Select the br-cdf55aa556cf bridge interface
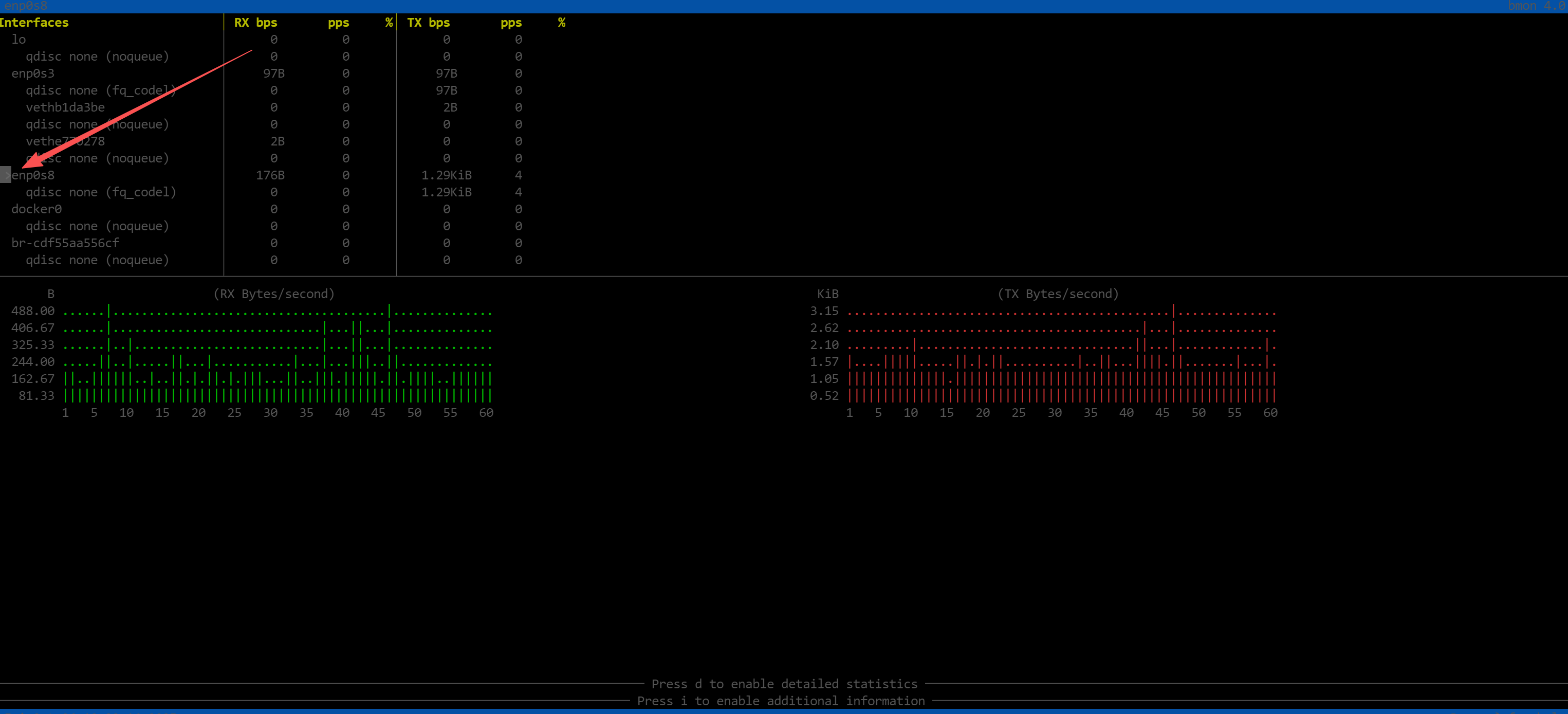Viewport: 1568px width, 714px height. click(x=65, y=243)
